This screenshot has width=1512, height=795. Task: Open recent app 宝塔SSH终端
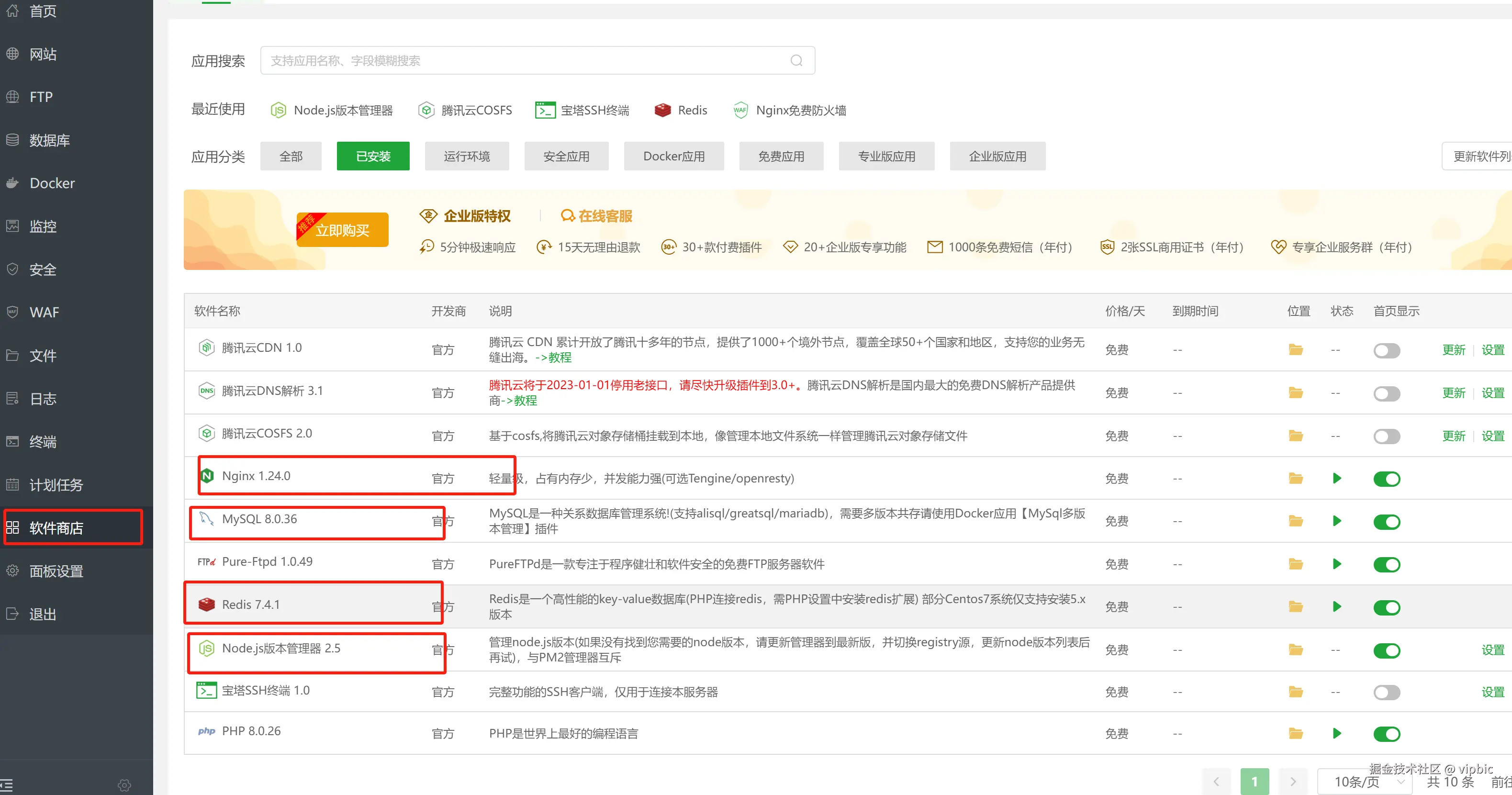582,111
